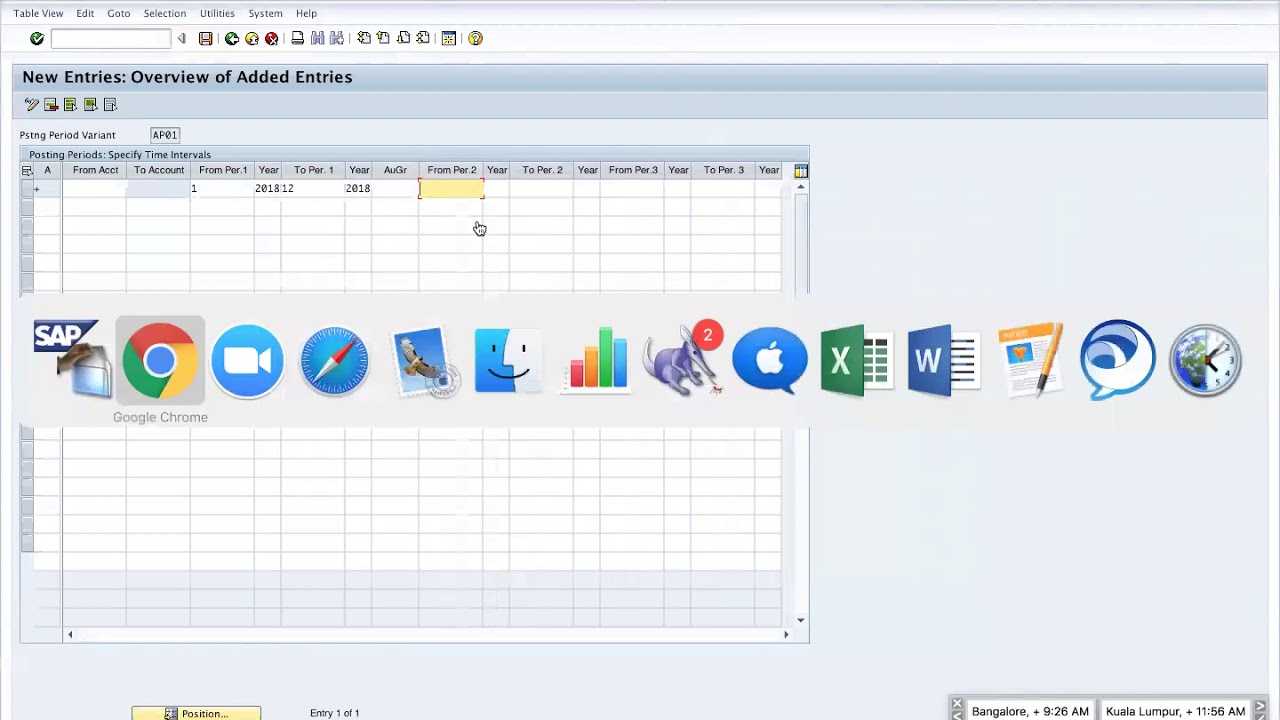
Task: Click the yellow Exit icon
Action: point(252,38)
